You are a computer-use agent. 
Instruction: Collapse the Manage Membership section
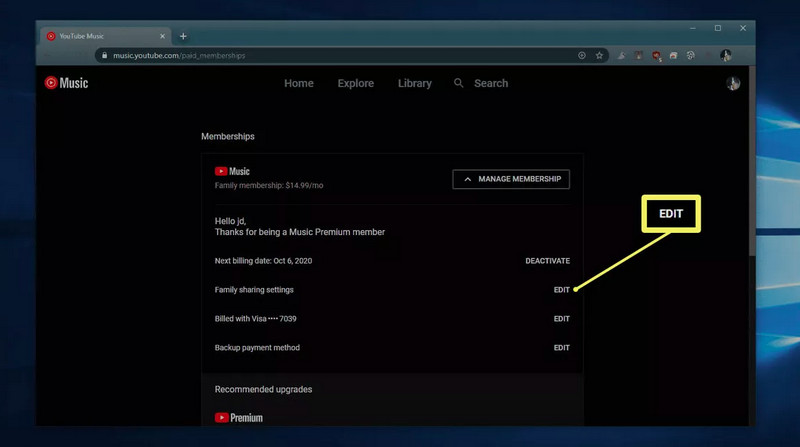pos(511,179)
